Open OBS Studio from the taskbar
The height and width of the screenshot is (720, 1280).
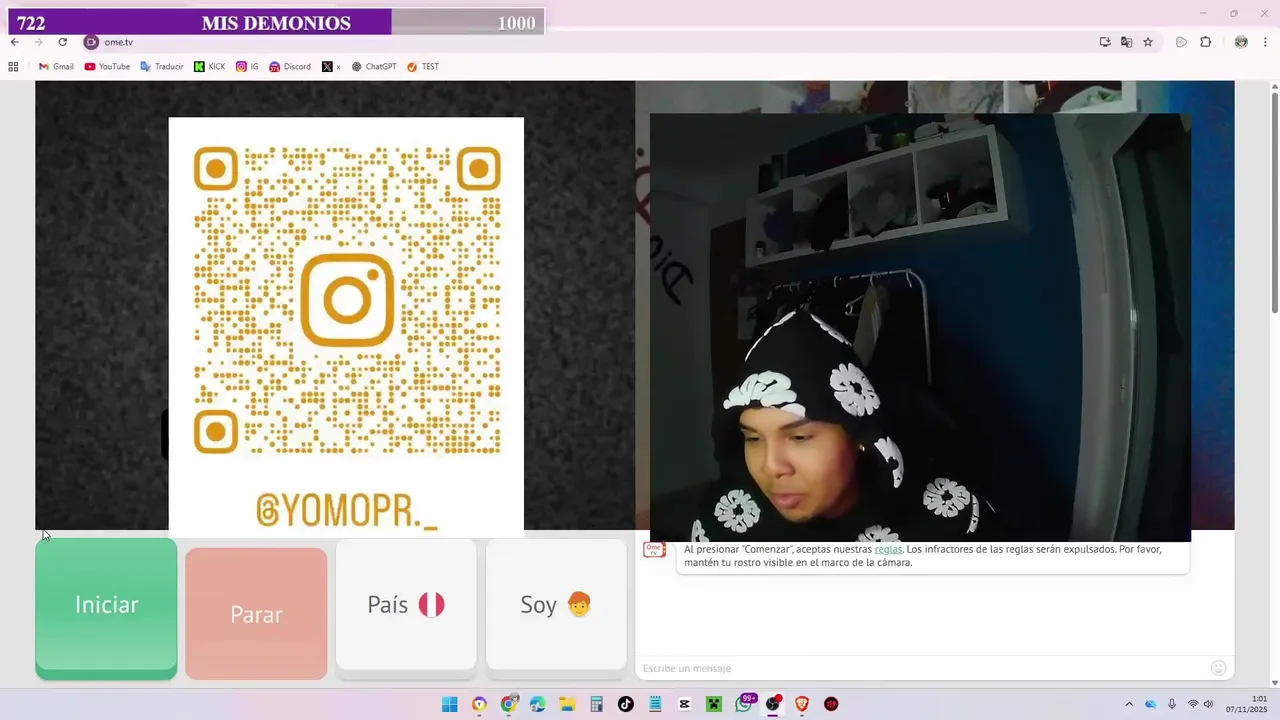click(772, 704)
